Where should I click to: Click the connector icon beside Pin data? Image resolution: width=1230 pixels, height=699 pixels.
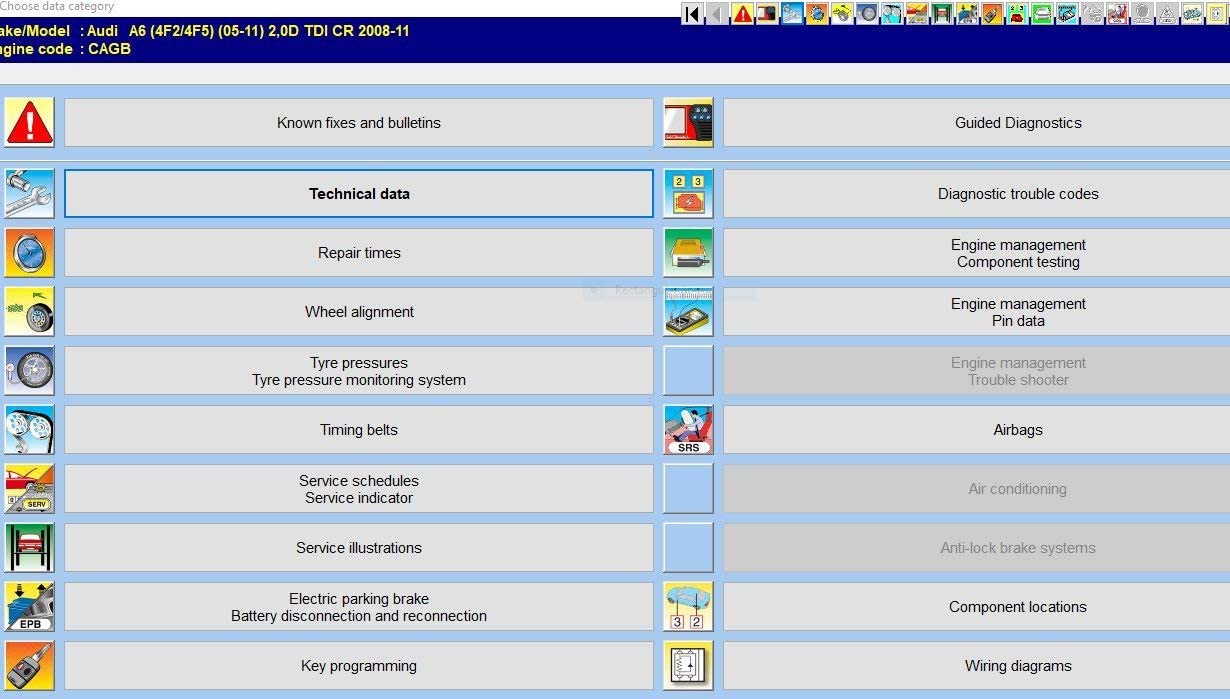tap(688, 311)
